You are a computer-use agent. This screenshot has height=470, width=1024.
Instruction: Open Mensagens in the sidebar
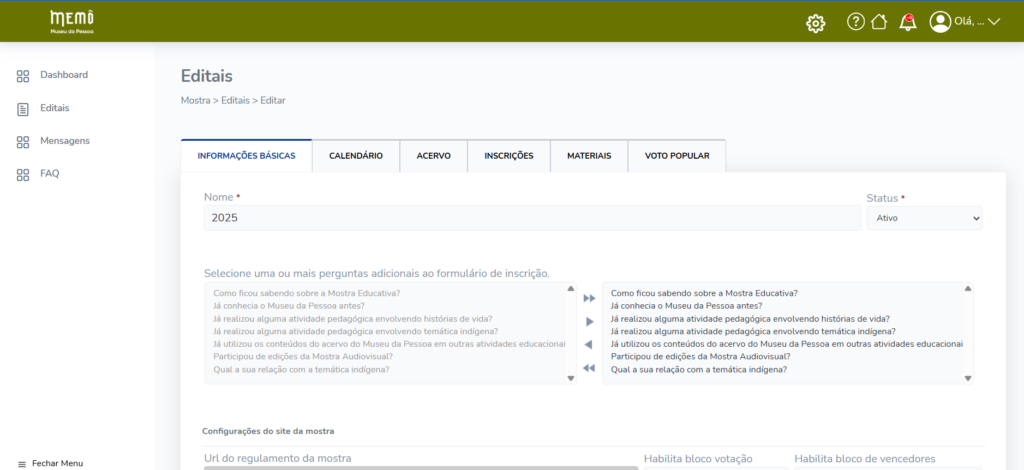[64, 141]
